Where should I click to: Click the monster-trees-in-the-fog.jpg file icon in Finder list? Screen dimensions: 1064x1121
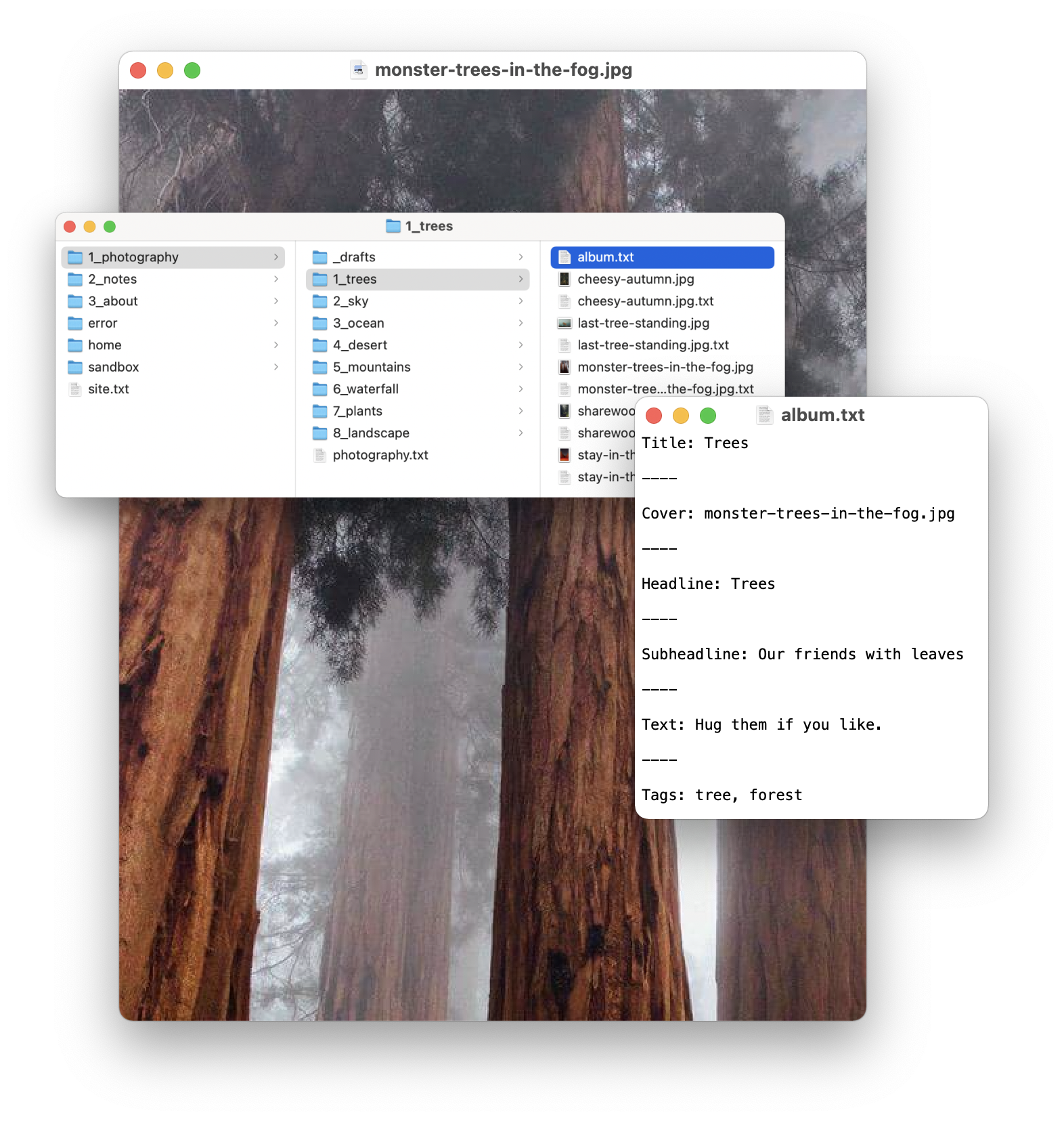point(564,367)
